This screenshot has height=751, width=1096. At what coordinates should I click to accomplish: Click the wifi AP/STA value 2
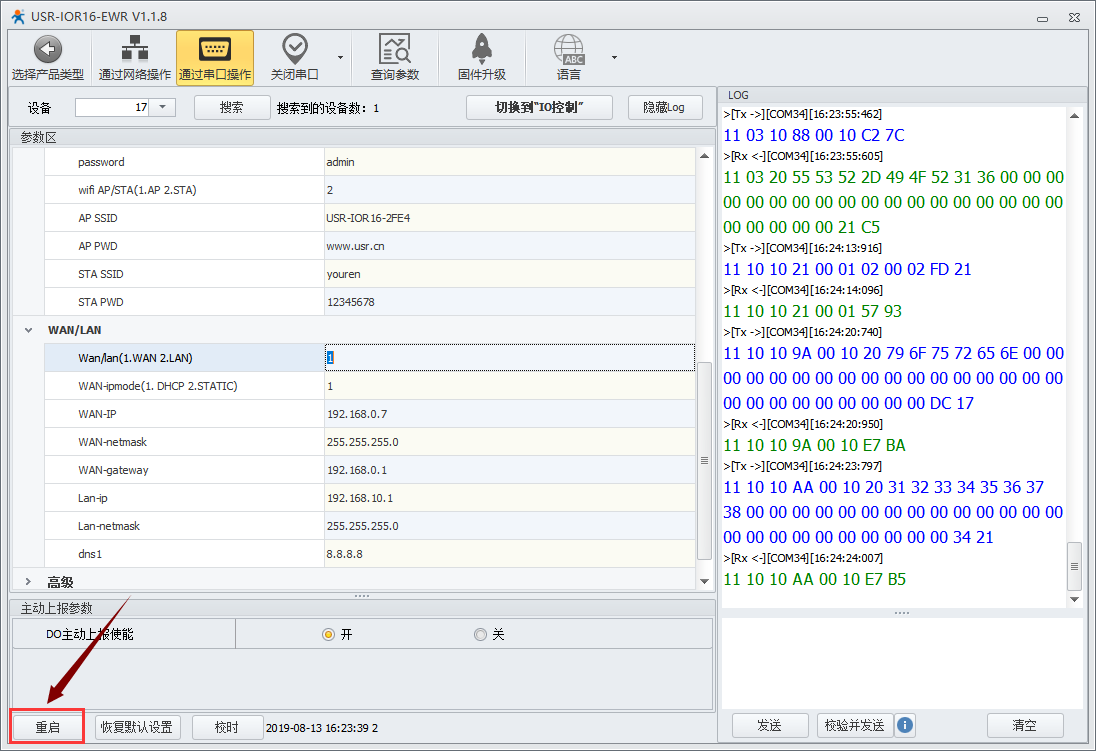tap(510, 189)
